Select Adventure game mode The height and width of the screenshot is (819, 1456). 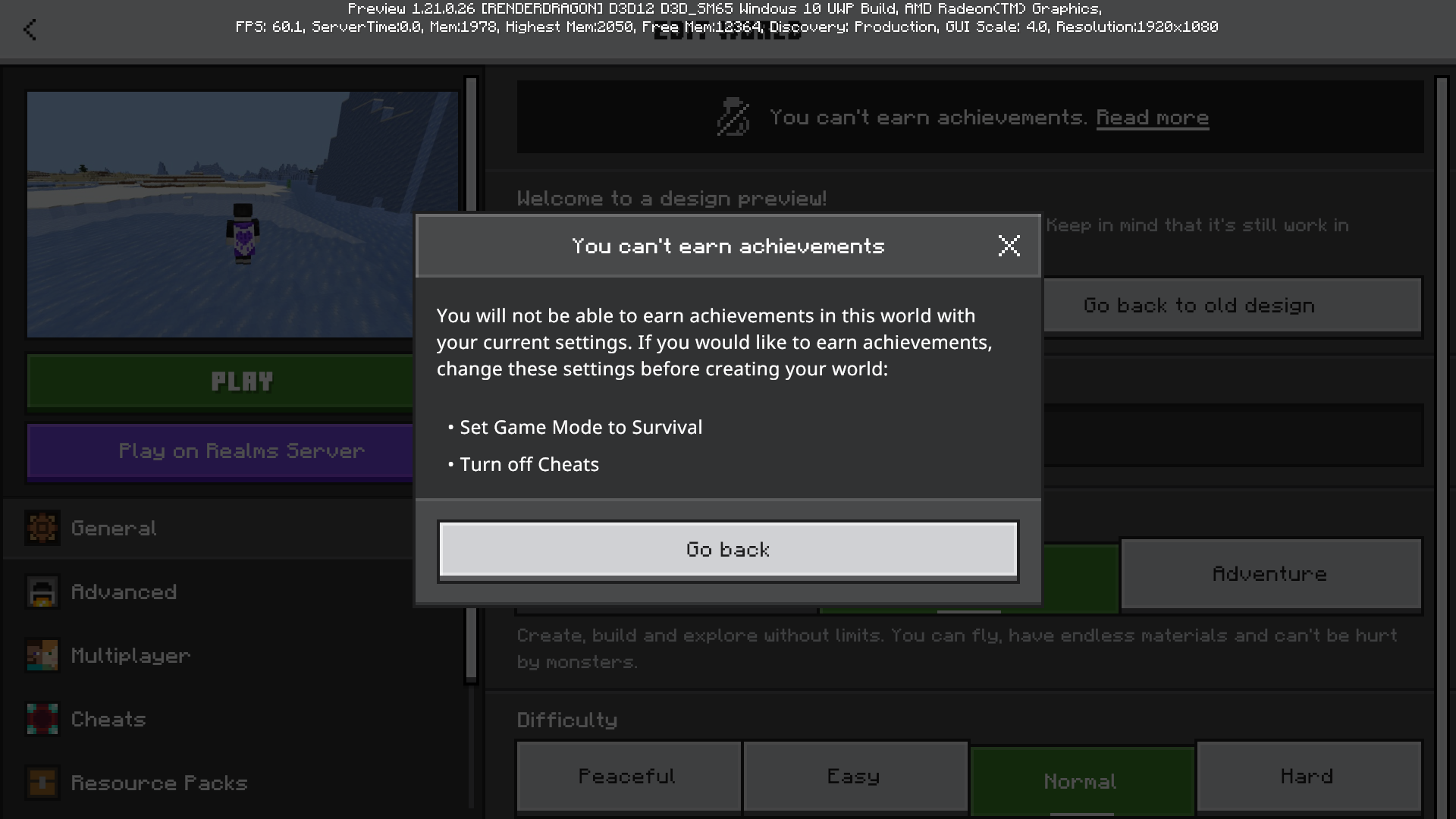click(x=1270, y=574)
